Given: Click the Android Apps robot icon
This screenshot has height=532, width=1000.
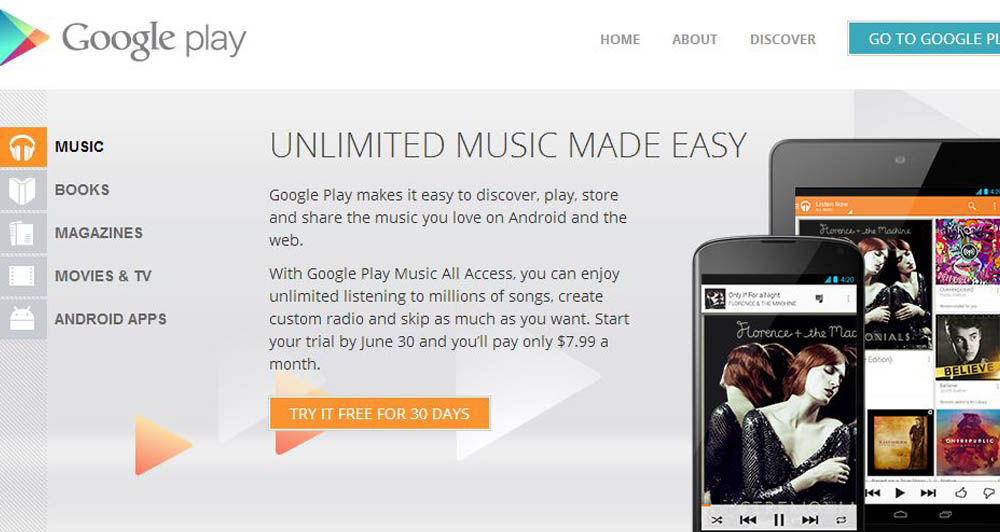Looking at the screenshot, I should coord(23,318).
